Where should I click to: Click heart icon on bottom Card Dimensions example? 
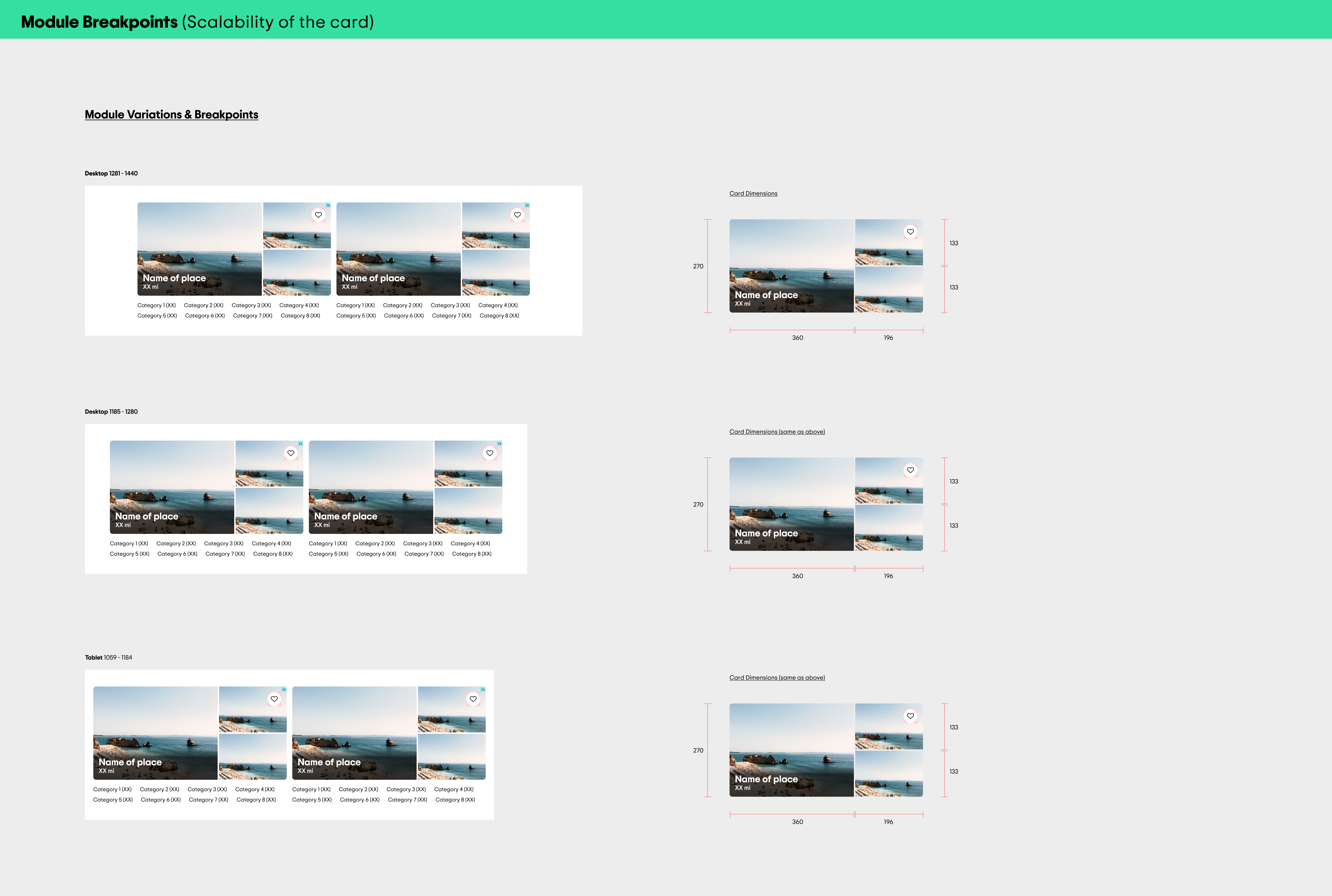coord(911,716)
